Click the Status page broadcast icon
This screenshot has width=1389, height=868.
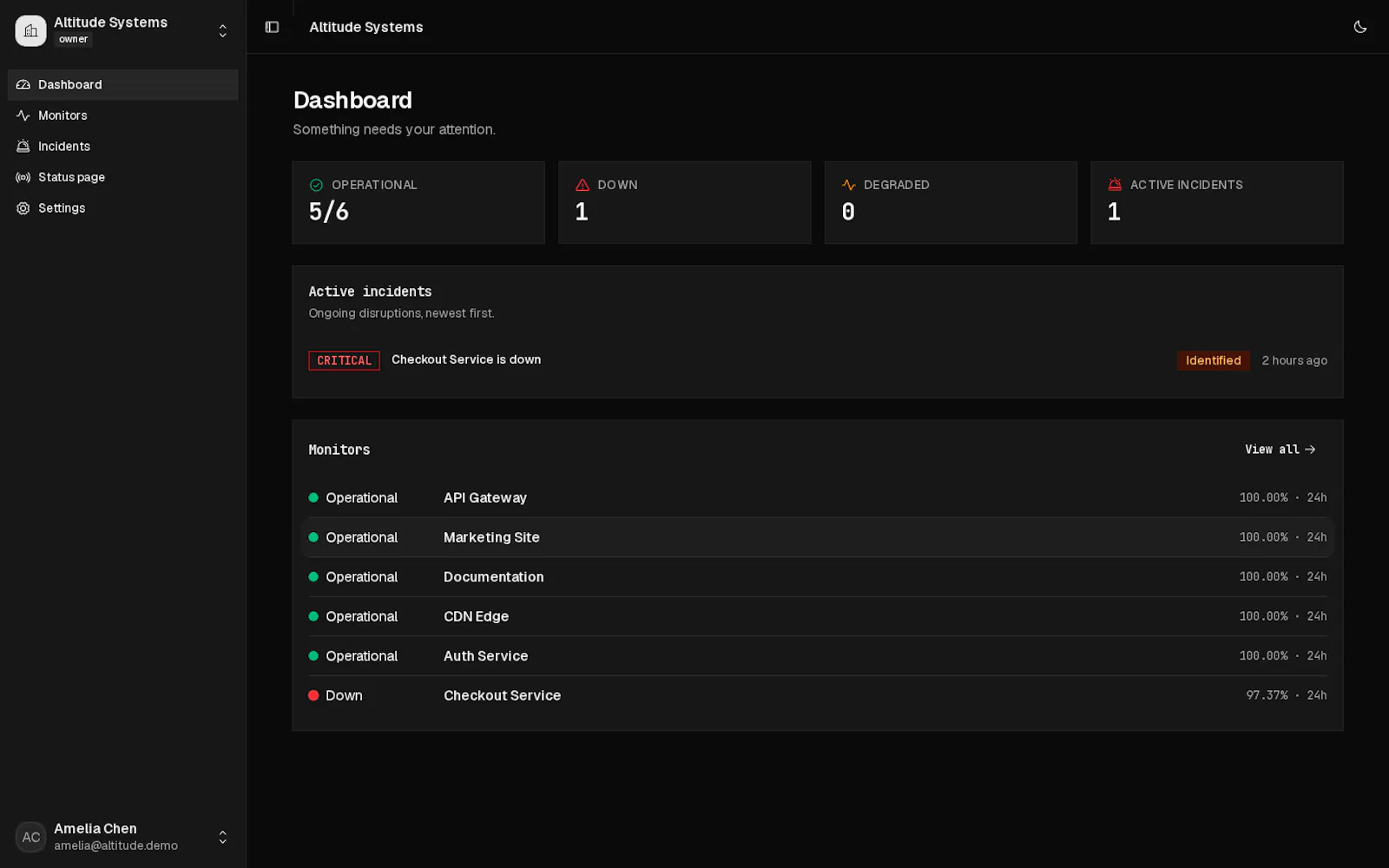point(23,177)
